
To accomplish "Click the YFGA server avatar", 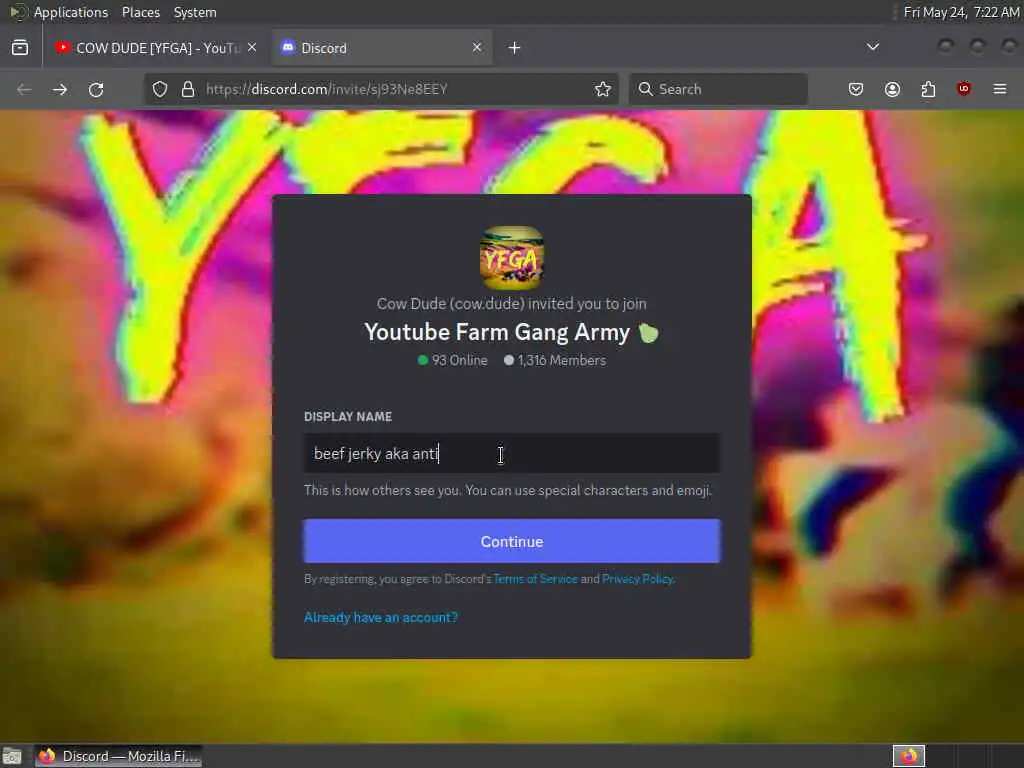I will tap(512, 258).
